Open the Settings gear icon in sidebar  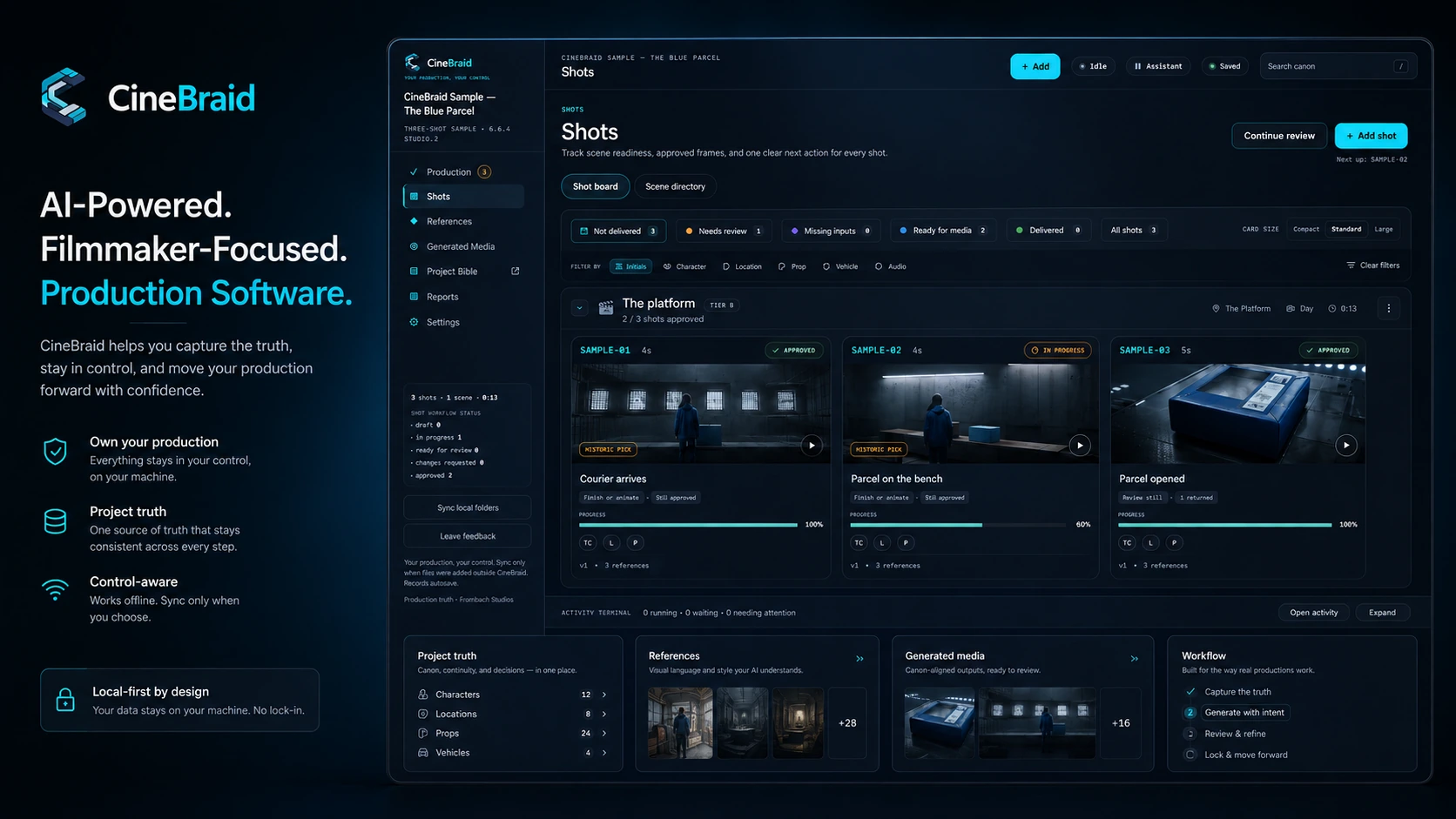click(x=414, y=322)
